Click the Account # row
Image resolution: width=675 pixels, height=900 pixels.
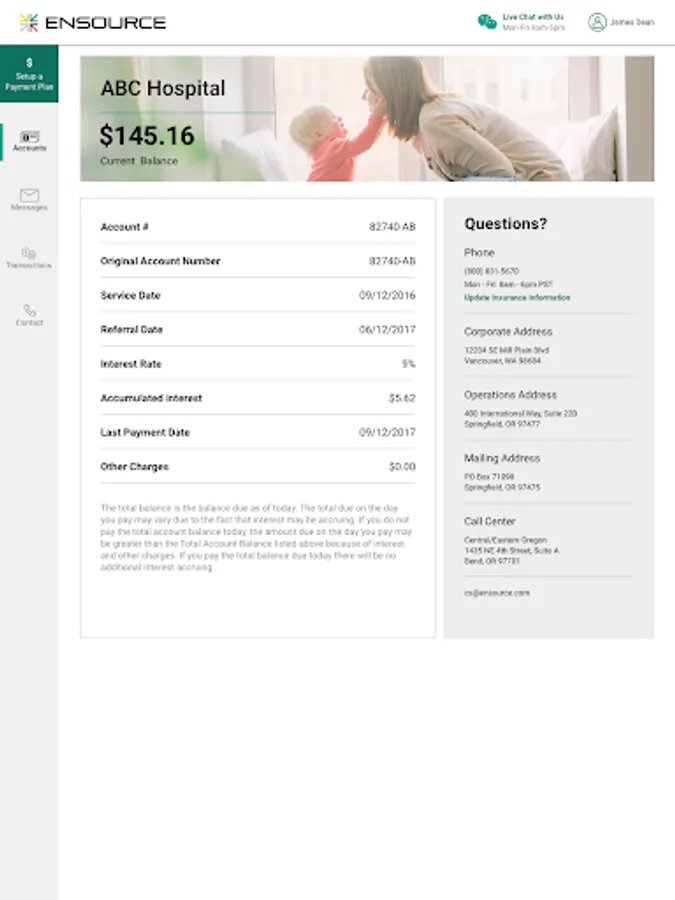(x=258, y=227)
